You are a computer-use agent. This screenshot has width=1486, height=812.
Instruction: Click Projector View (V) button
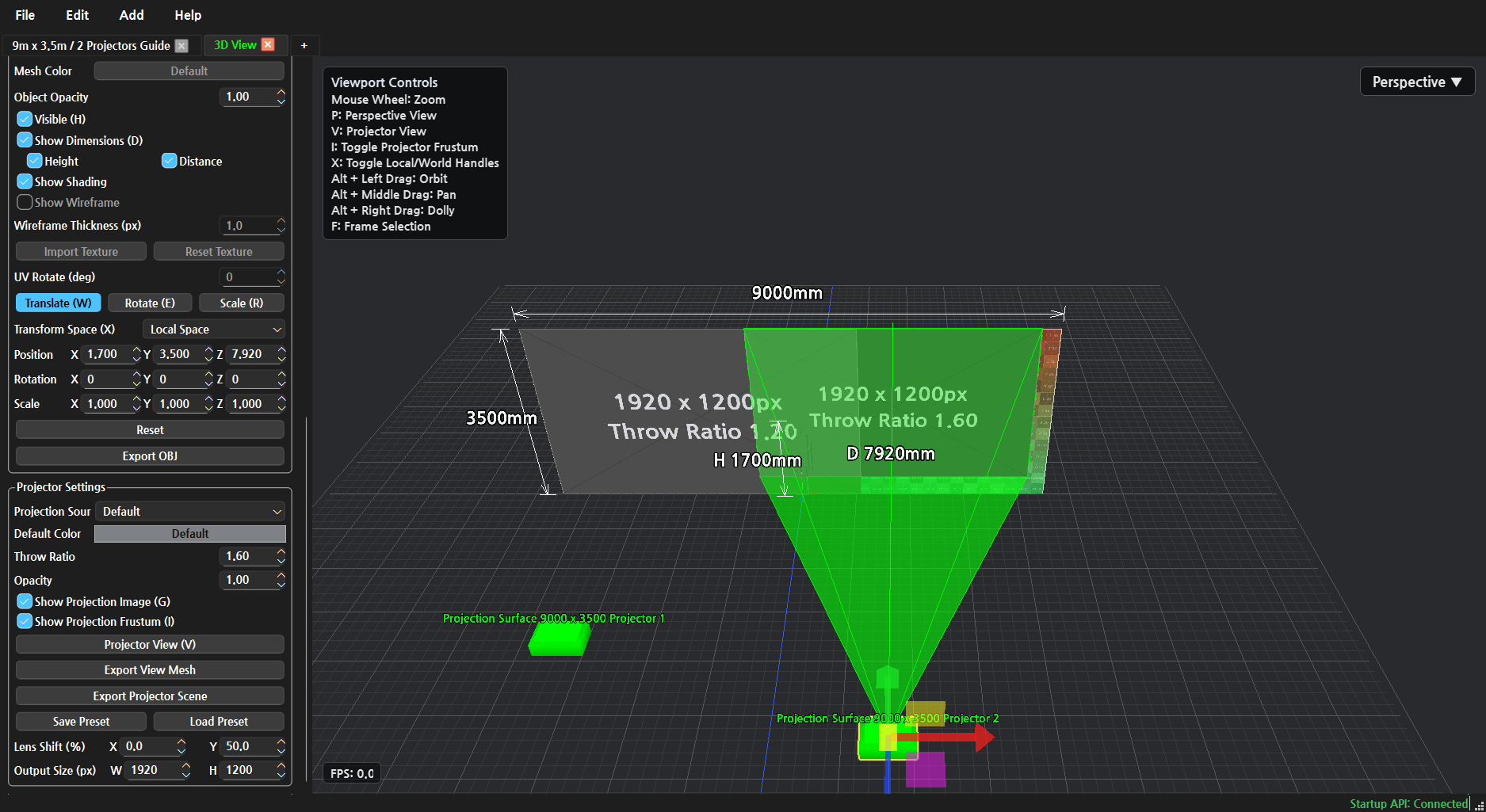point(150,644)
